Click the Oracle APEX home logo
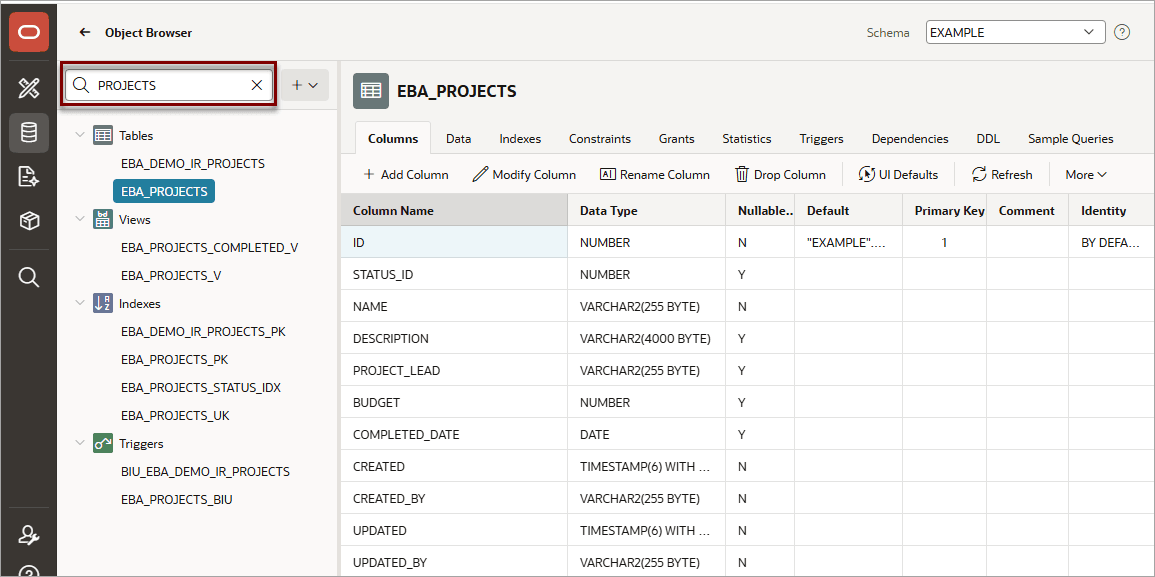 (29, 32)
